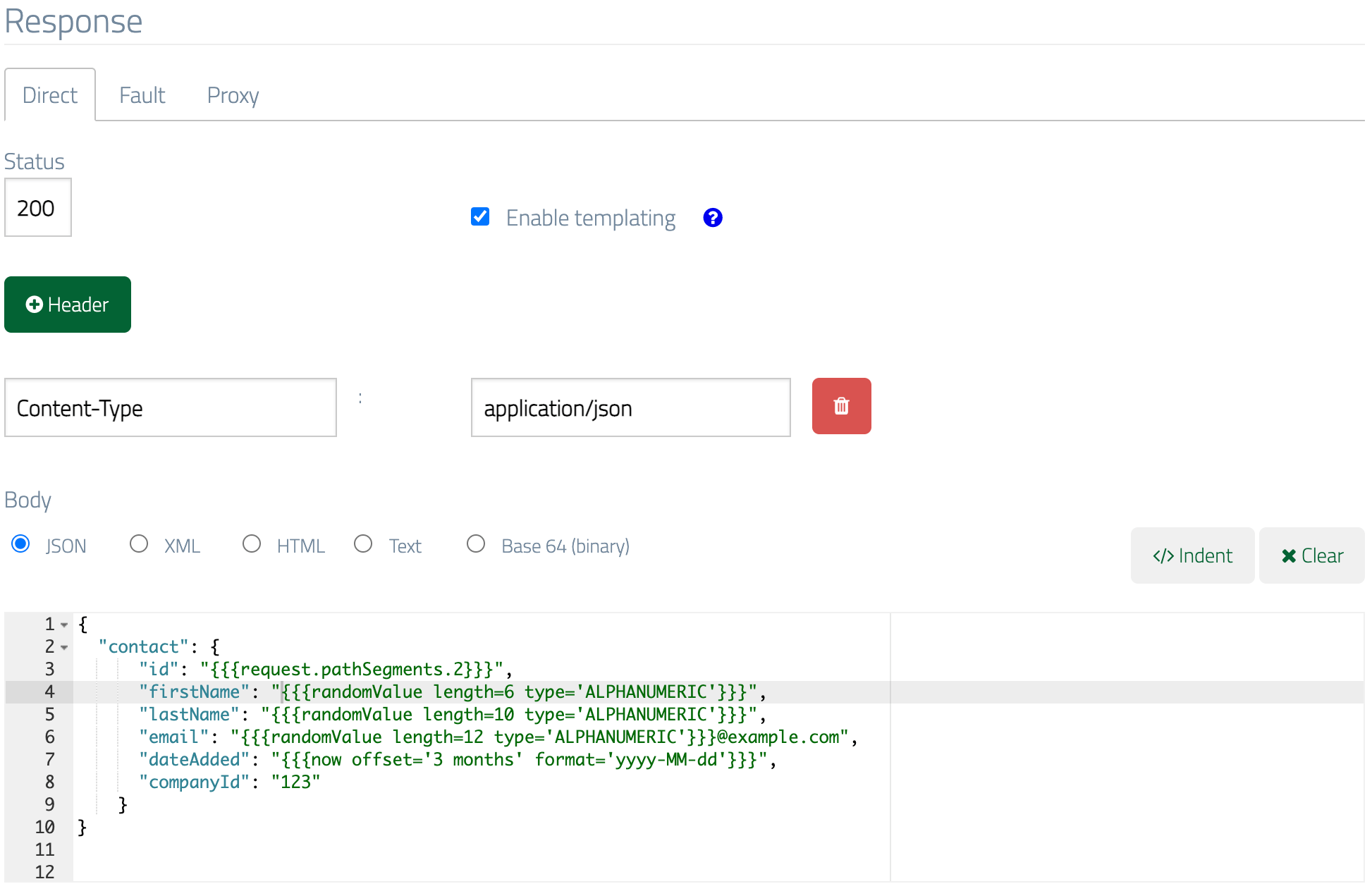The height and width of the screenshot is (891, 1372).
Task: Click the application/json header value field
Action: point(630,407)
